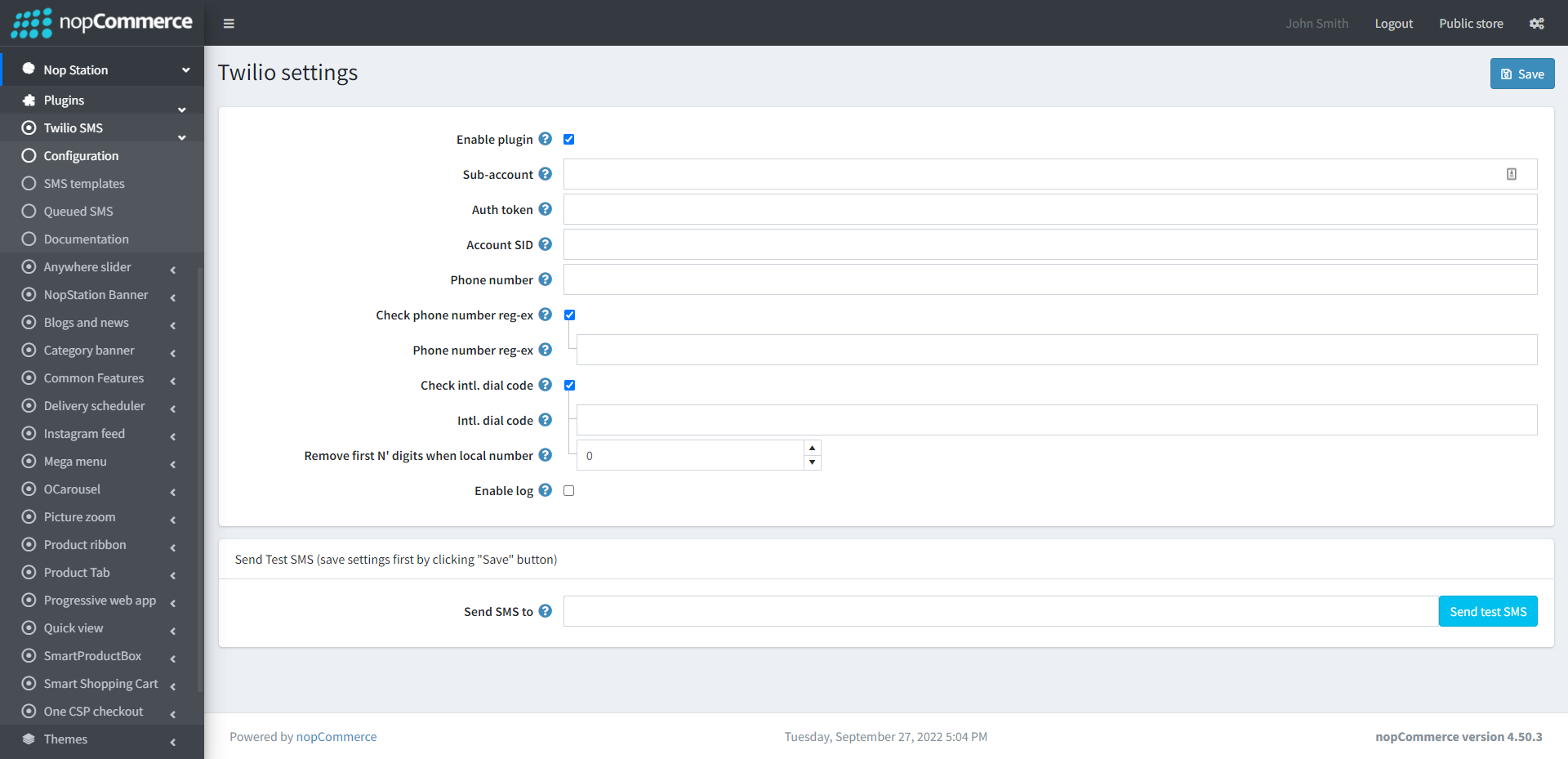Expand the Common Features menu arrow
Viewport: 1568px width, 759px height.
point(173,381)
